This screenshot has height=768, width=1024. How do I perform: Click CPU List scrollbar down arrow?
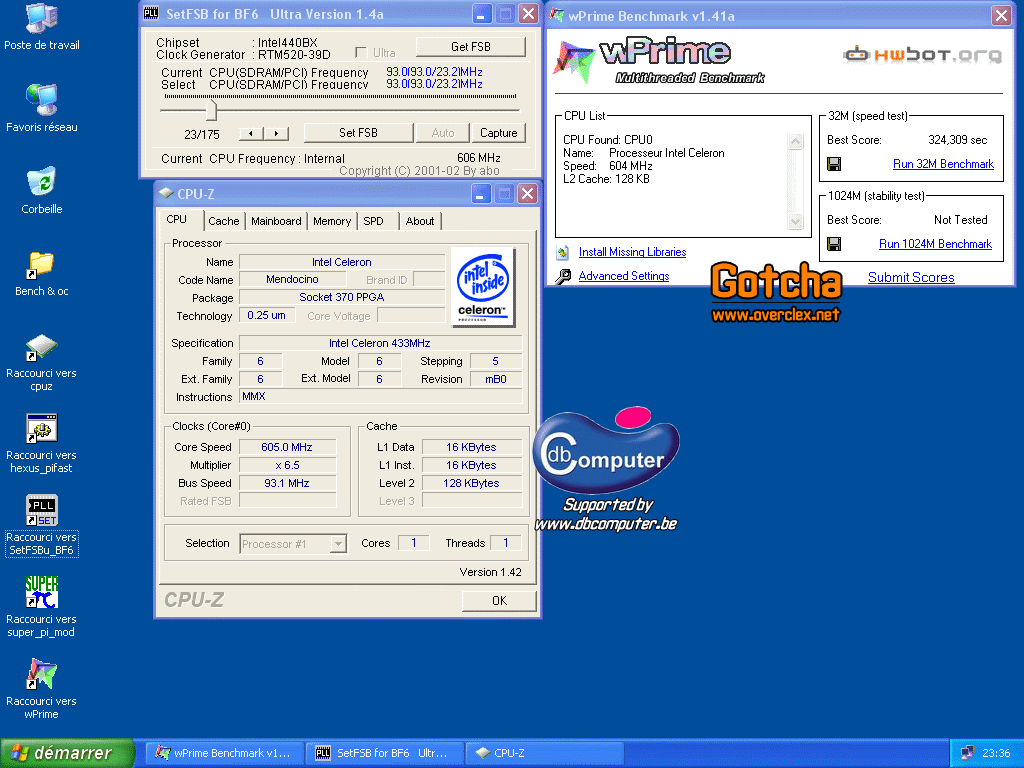[x=795, y=221]
